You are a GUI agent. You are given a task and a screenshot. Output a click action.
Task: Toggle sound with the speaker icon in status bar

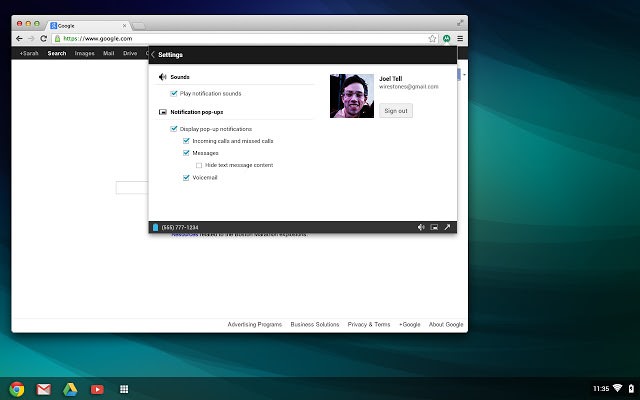point(421,227)
